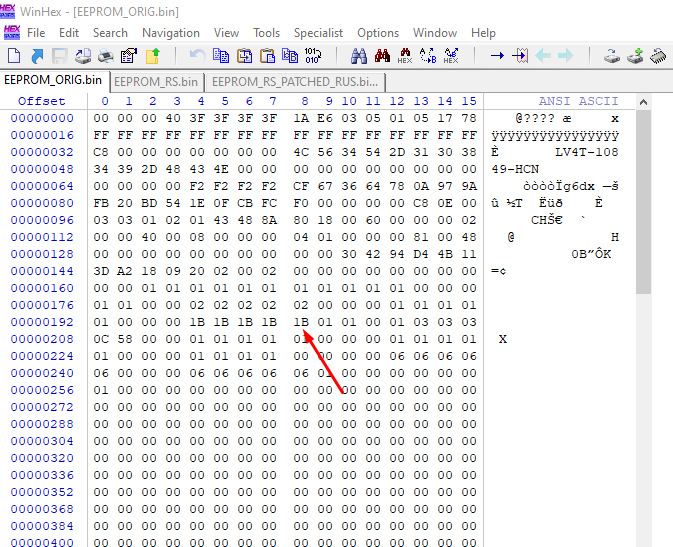Click the Print printer icon
This screenshot has height=547, width=673.
coord(106,56)
